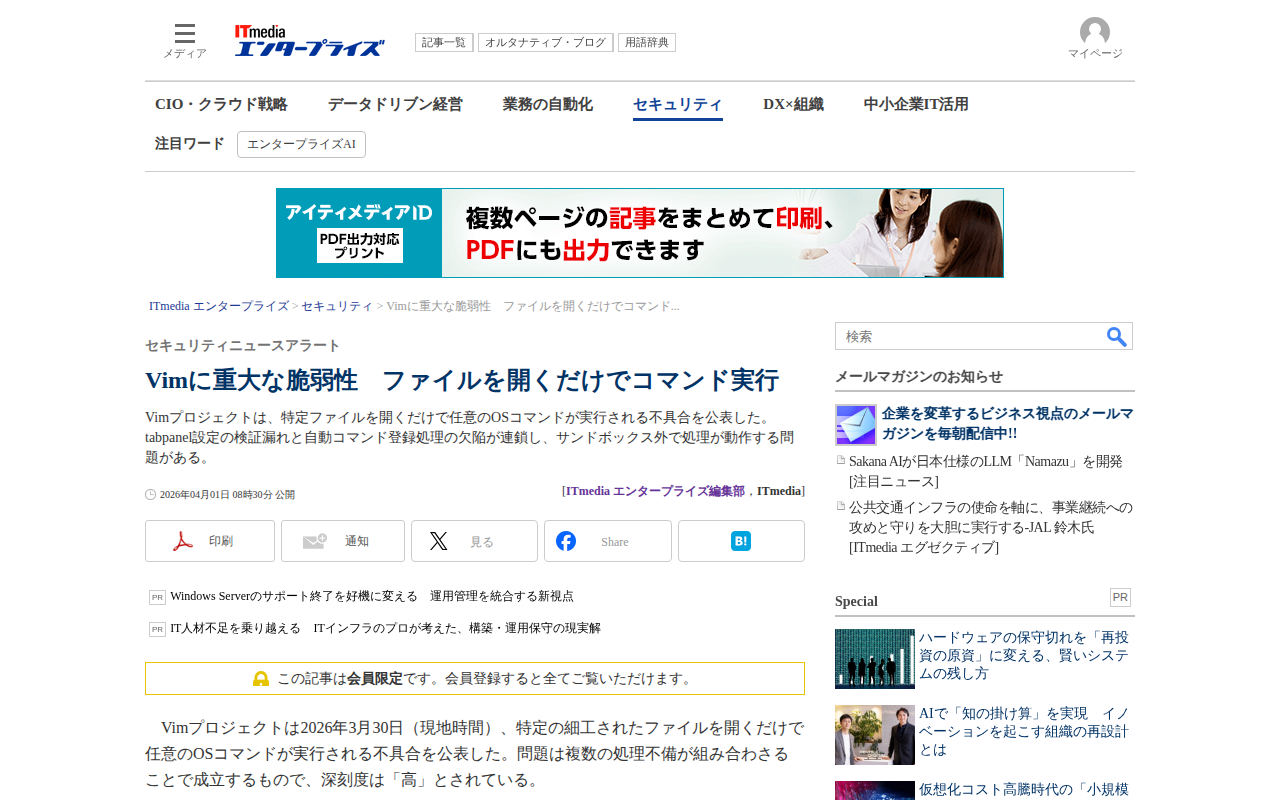
Task: Select the セキュリティ navigation tab
Action: (x=678, y=105)
